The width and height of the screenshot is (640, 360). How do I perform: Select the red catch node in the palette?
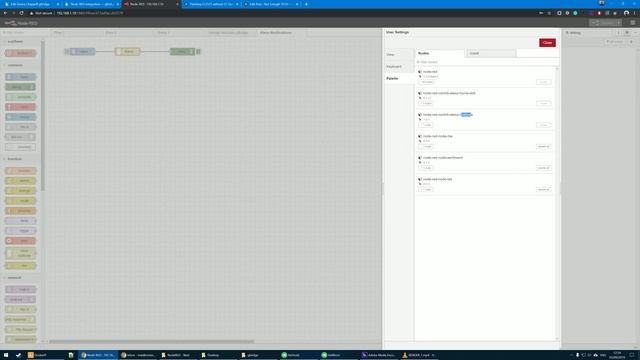(x=20, y=107)
